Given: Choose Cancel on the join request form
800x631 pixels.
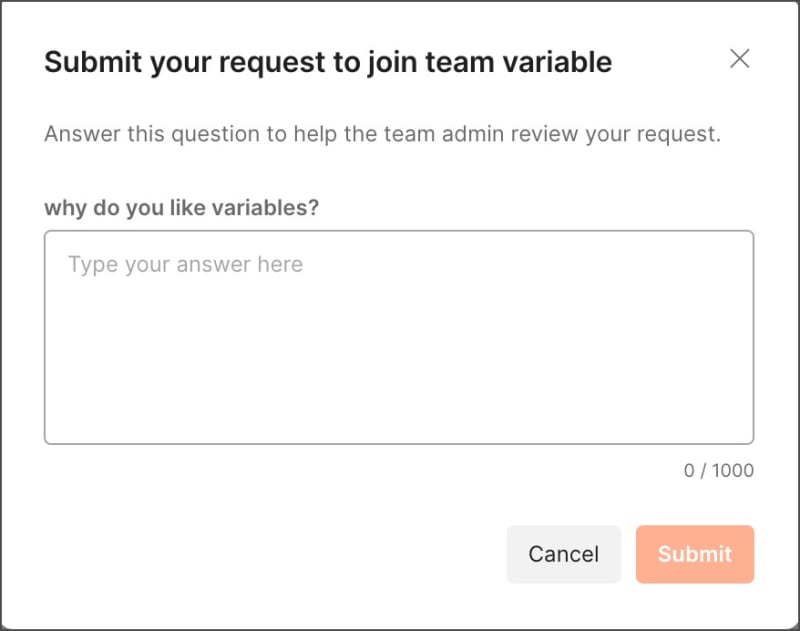Looking at the screenshot, I should point(564,554).
